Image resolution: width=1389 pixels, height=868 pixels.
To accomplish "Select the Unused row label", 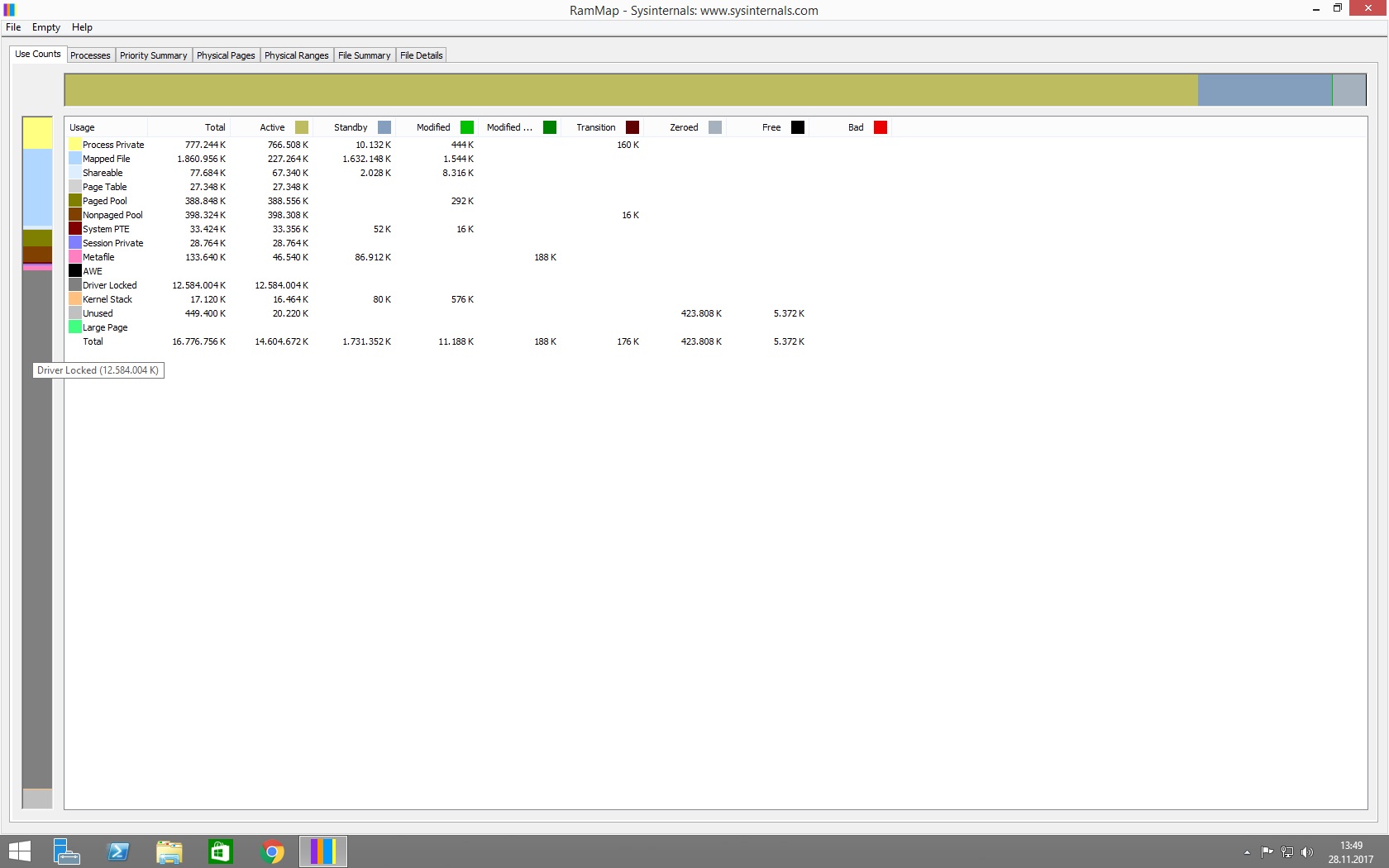I will 98,313.
